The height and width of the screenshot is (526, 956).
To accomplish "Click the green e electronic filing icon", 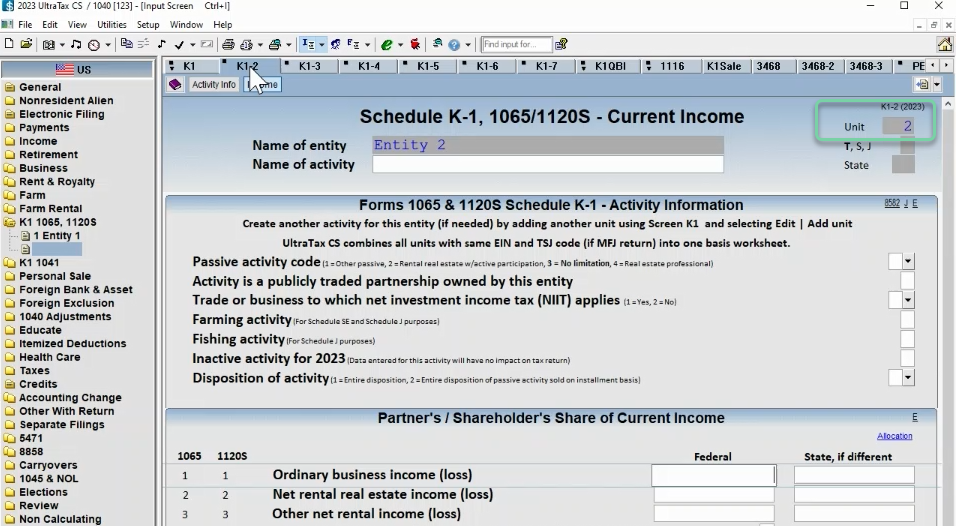I will (386, 45).
